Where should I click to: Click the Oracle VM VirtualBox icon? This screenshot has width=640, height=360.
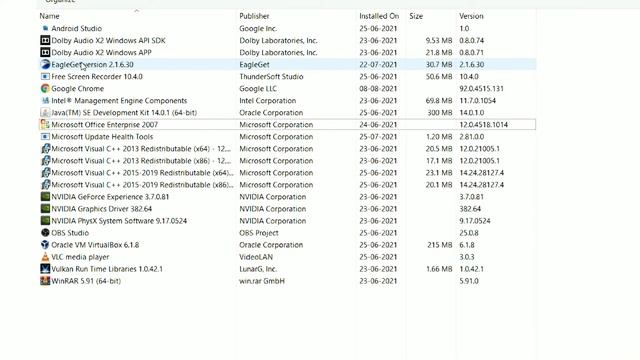point(45,245)
